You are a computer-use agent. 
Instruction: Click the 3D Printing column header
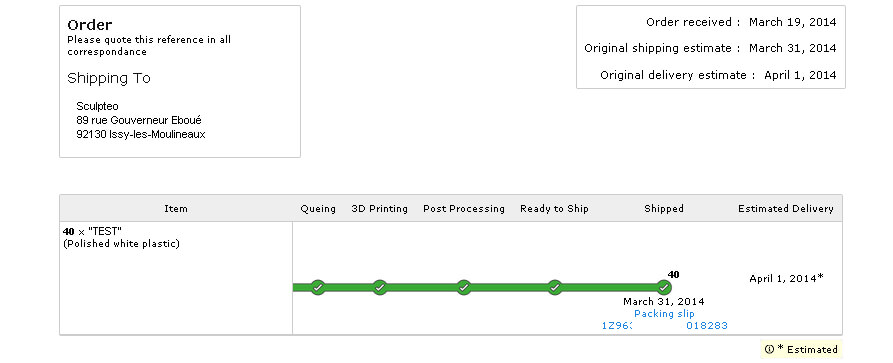(x=379, y=209)
